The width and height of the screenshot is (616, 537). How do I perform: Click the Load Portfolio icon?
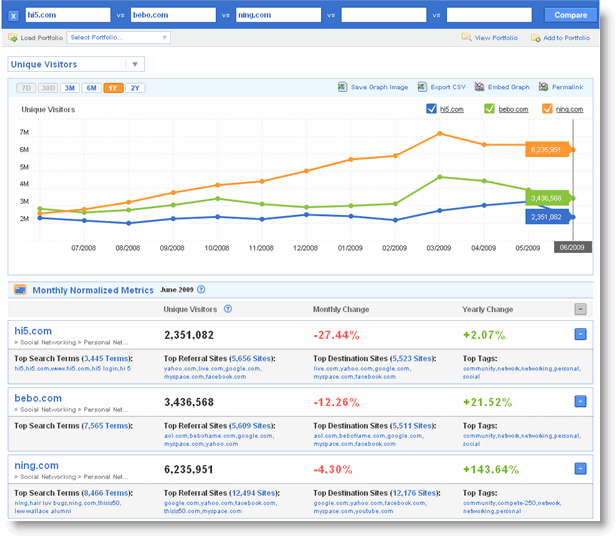point(13,38)
